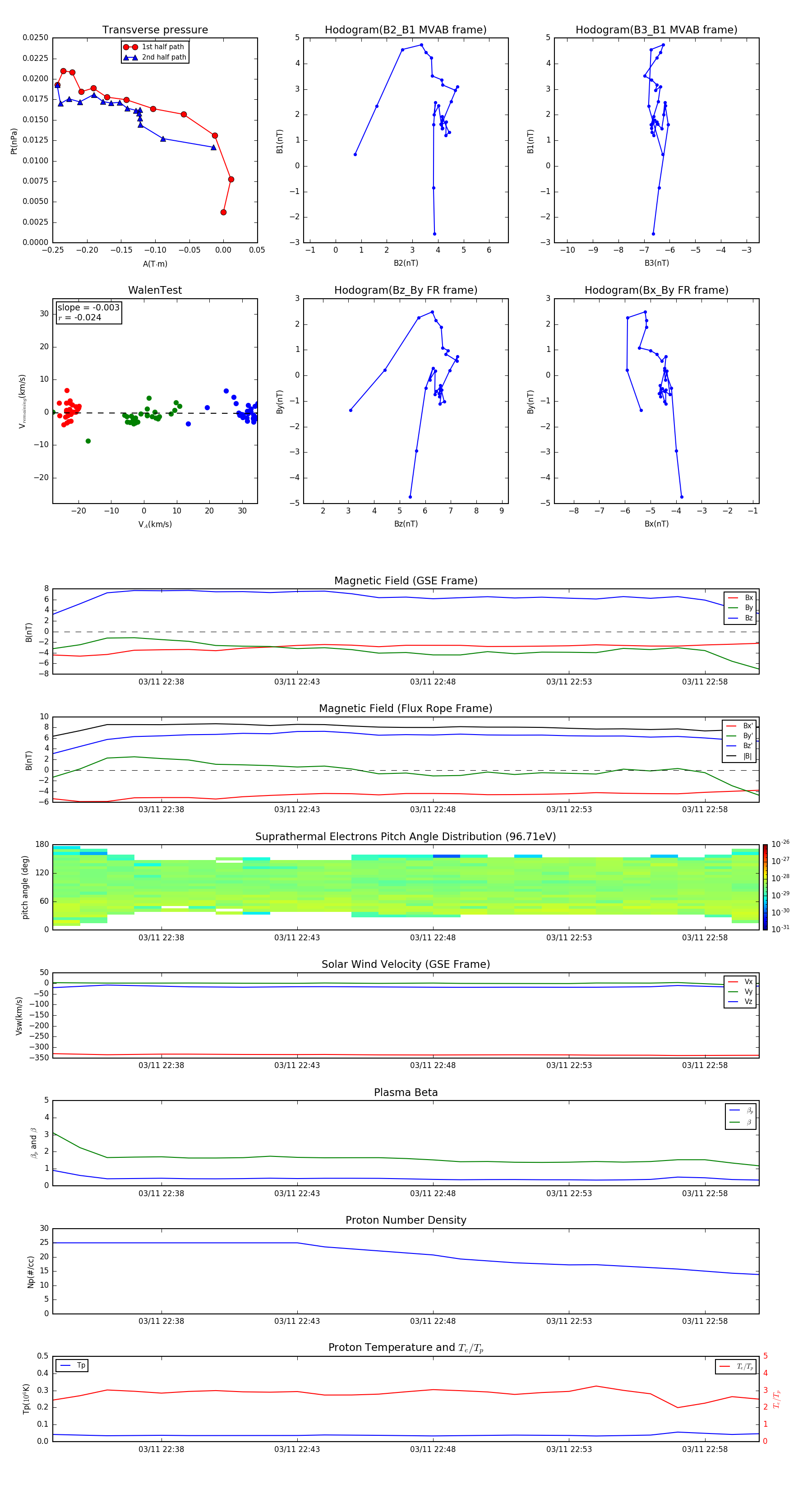Click the outlier green point in WalenTest
The image size is (812, 1489).
pyautogui.click(x=88, y=441)
